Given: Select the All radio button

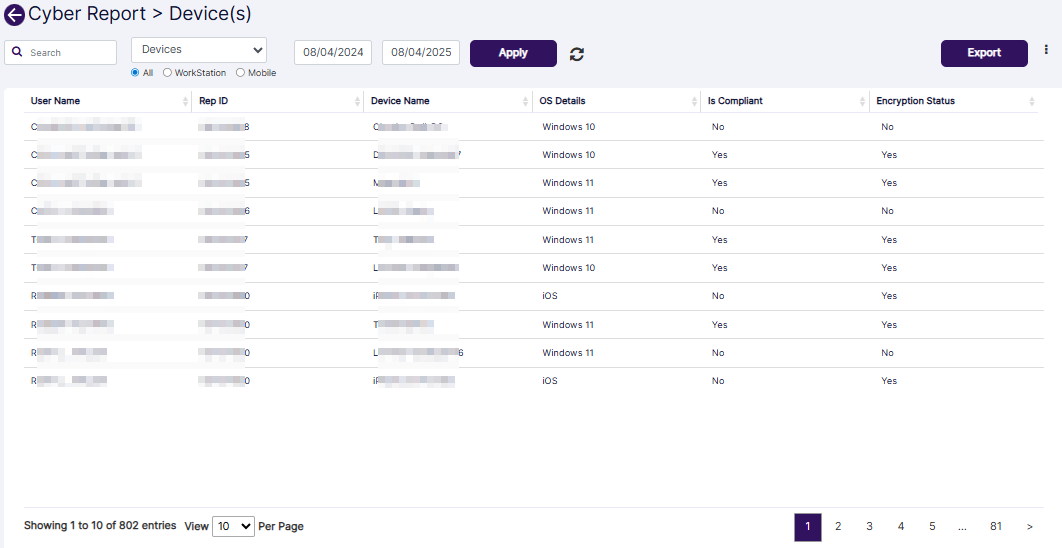Looking at the screenshot, I should pos(136,73).
